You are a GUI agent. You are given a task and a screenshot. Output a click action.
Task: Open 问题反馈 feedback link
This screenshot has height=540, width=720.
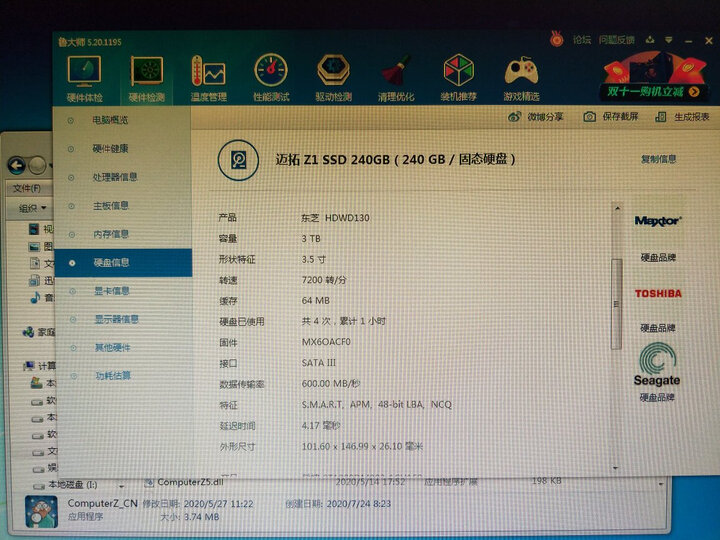617,40
